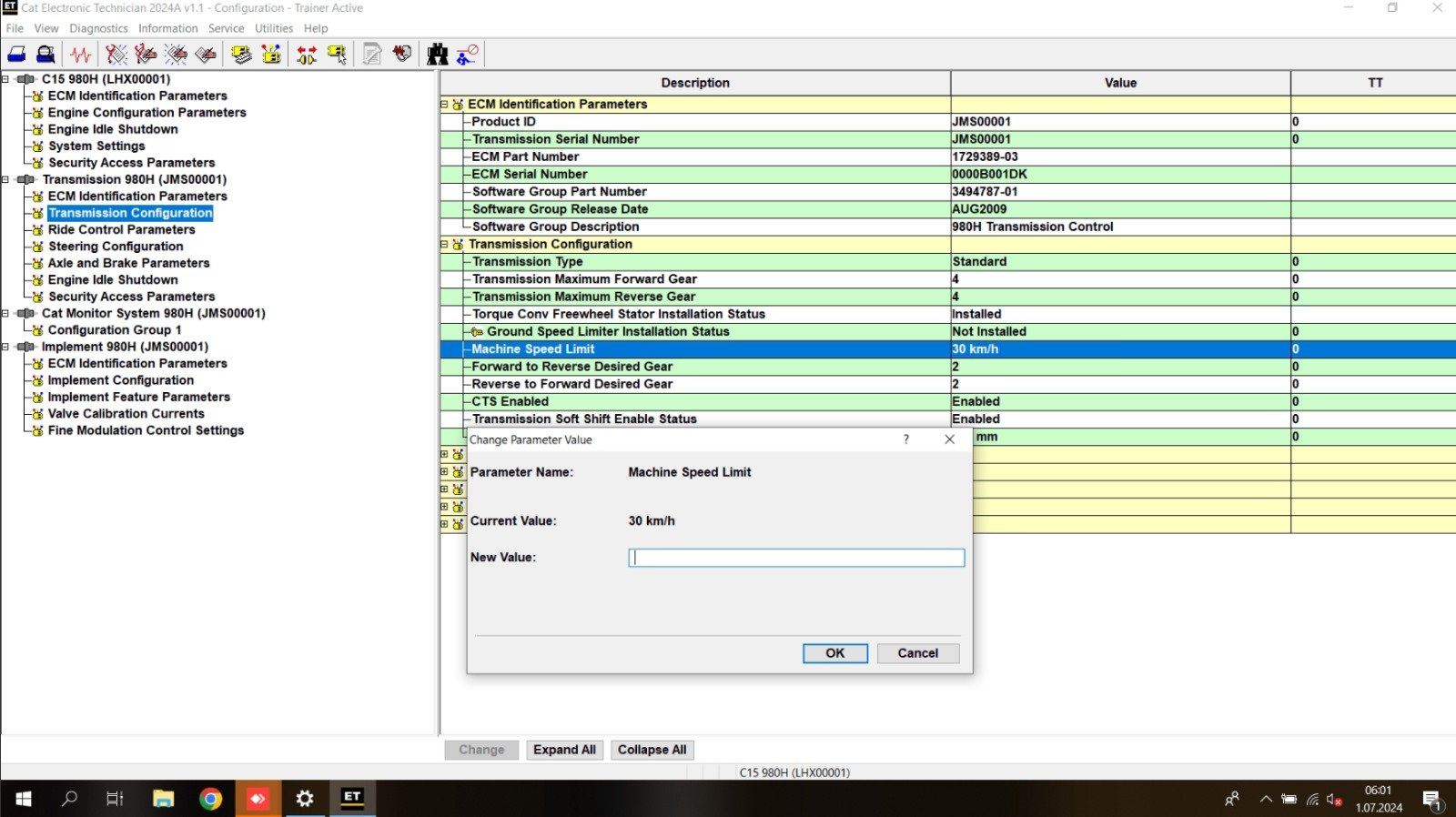
Task: Select Steering Configuration in the tree
Action: point(116,247)
